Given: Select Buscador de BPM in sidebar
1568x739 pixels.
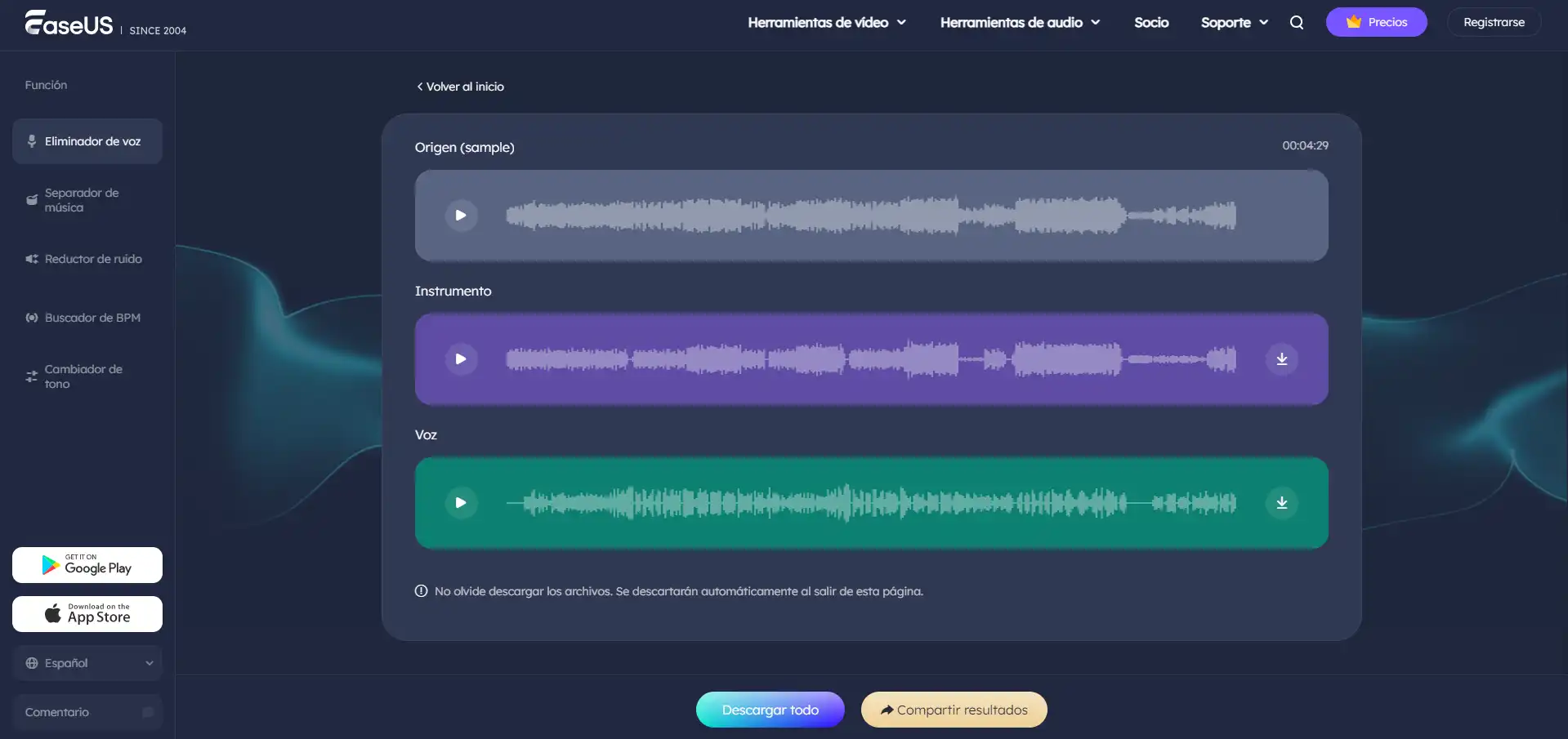Looking at the screenshot, I should pyautogui.click(x=87, y=318).
